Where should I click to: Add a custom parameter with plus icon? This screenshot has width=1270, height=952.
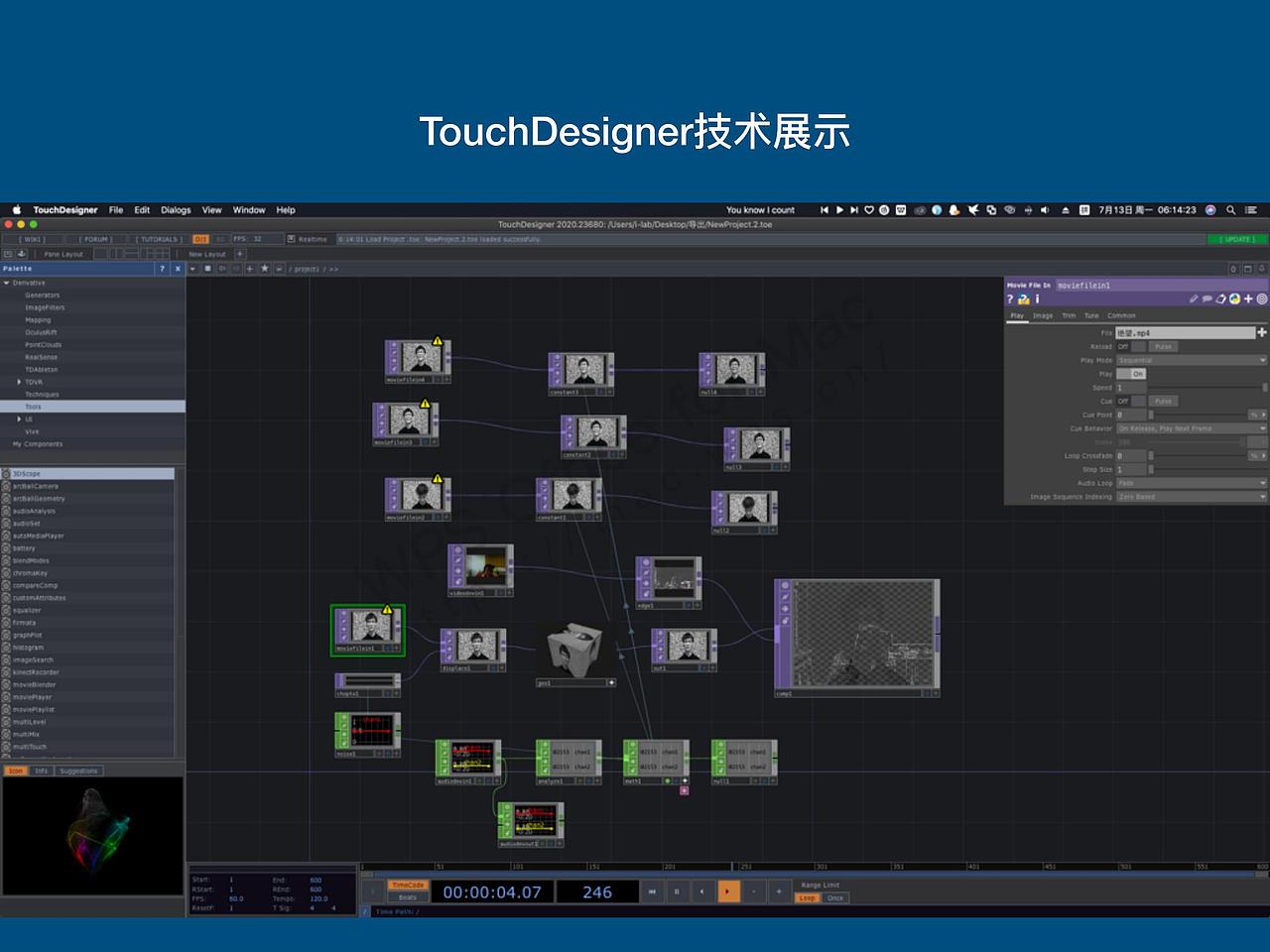click(x=1248, y=298)
